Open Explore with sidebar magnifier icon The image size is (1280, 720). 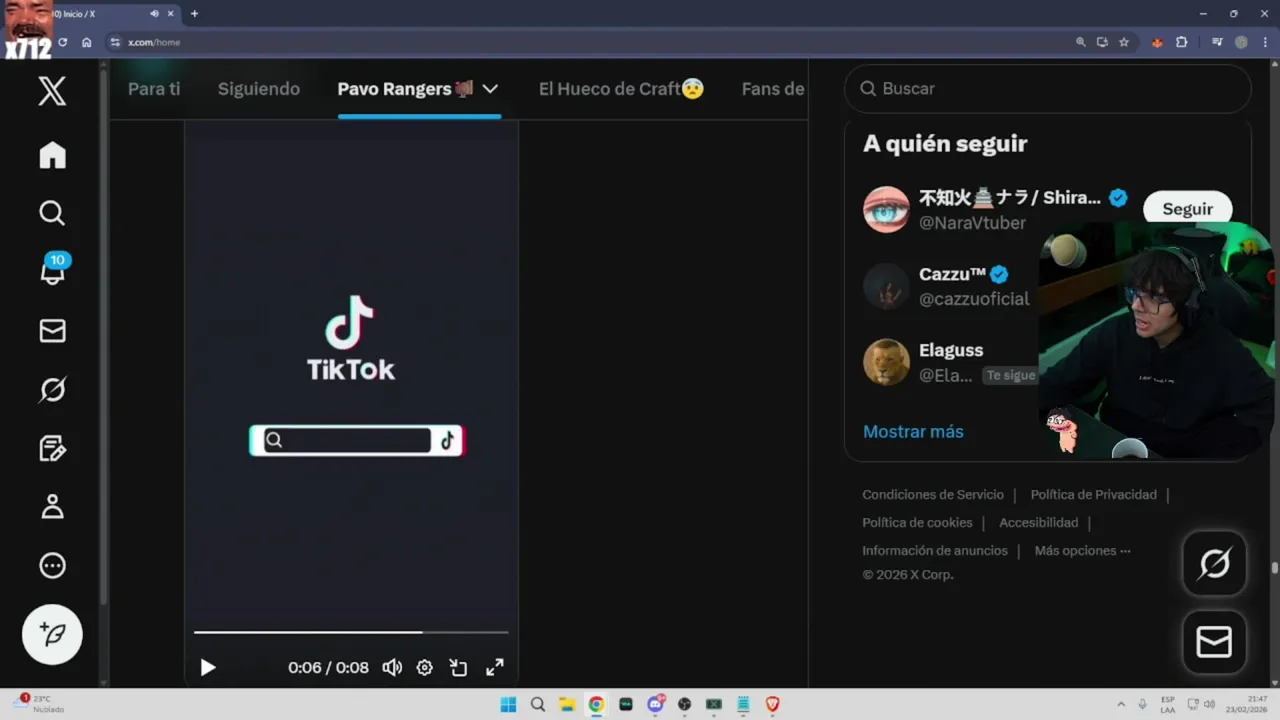(52, 213)
